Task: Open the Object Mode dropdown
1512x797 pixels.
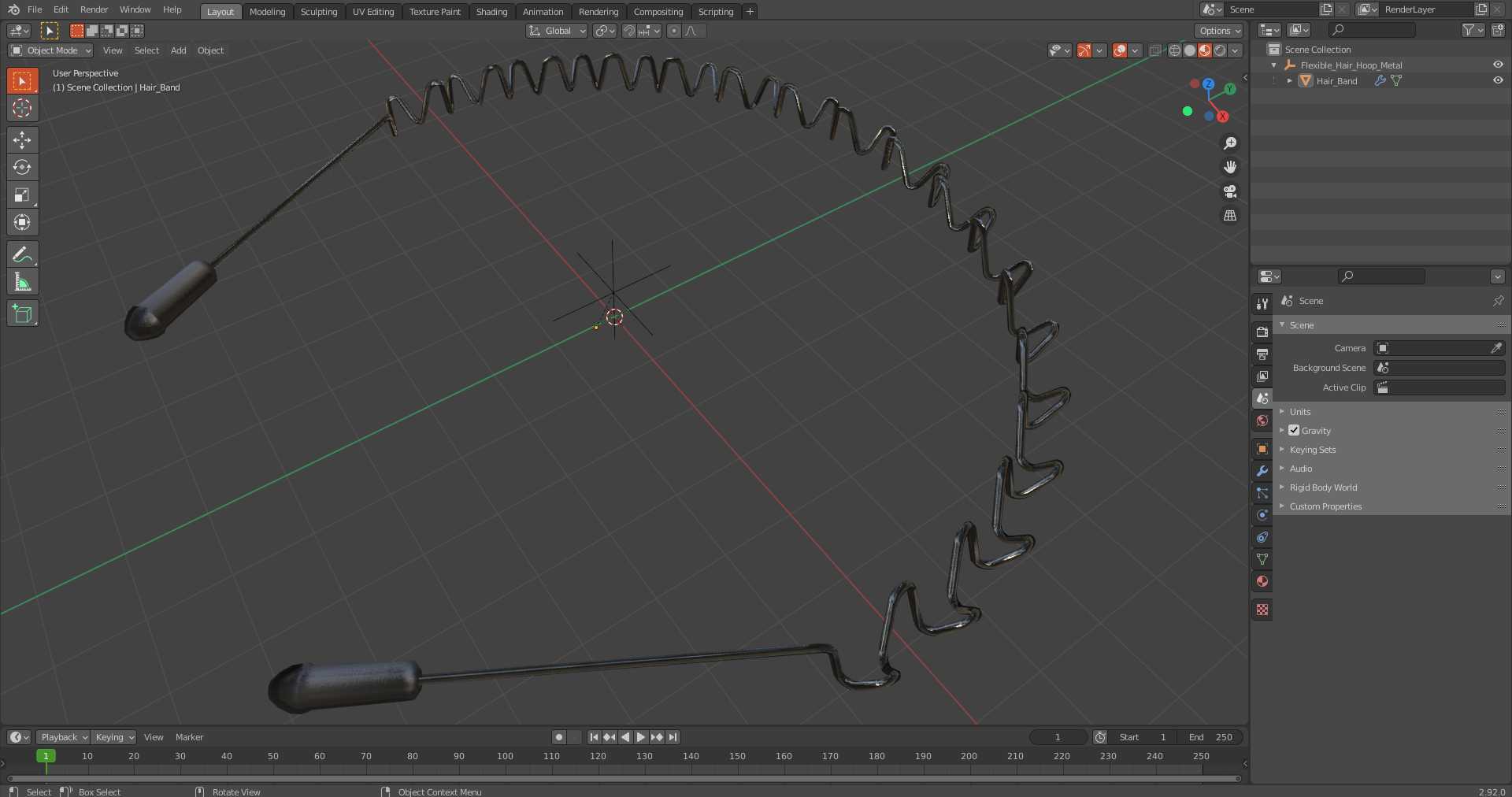Action: pos(51,50)
